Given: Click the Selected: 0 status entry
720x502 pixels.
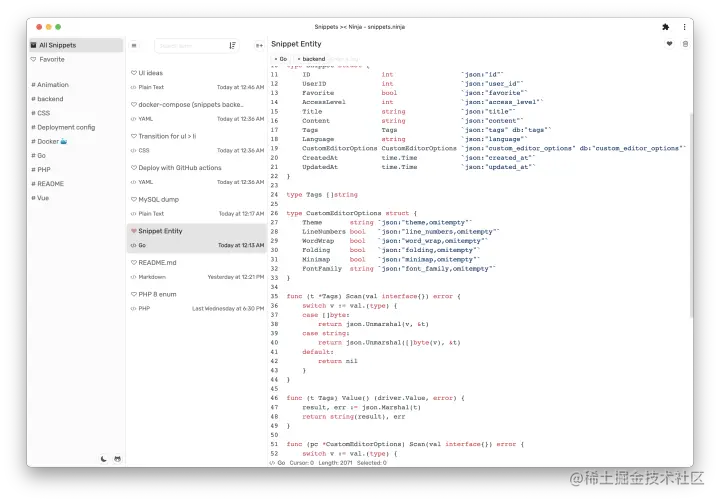Looking at the screenshot, I should pyautogui.click(x=371, y=463).
